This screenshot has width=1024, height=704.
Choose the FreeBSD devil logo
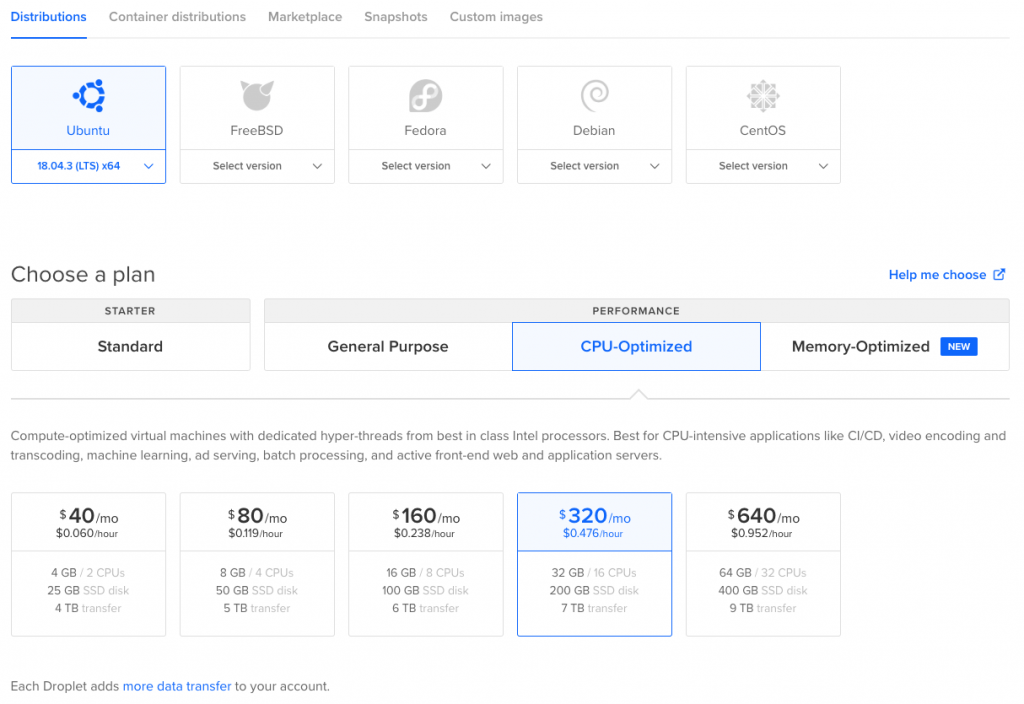[x=257, y=95]
